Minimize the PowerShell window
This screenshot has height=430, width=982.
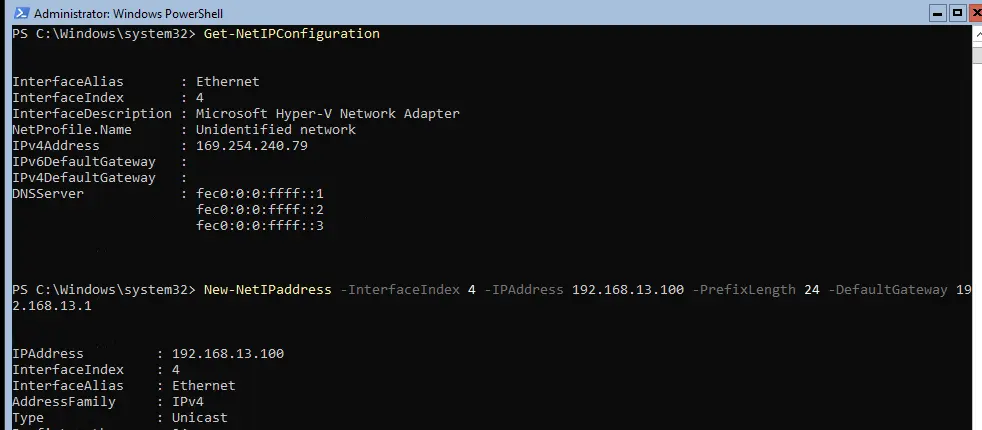[937, 13]
